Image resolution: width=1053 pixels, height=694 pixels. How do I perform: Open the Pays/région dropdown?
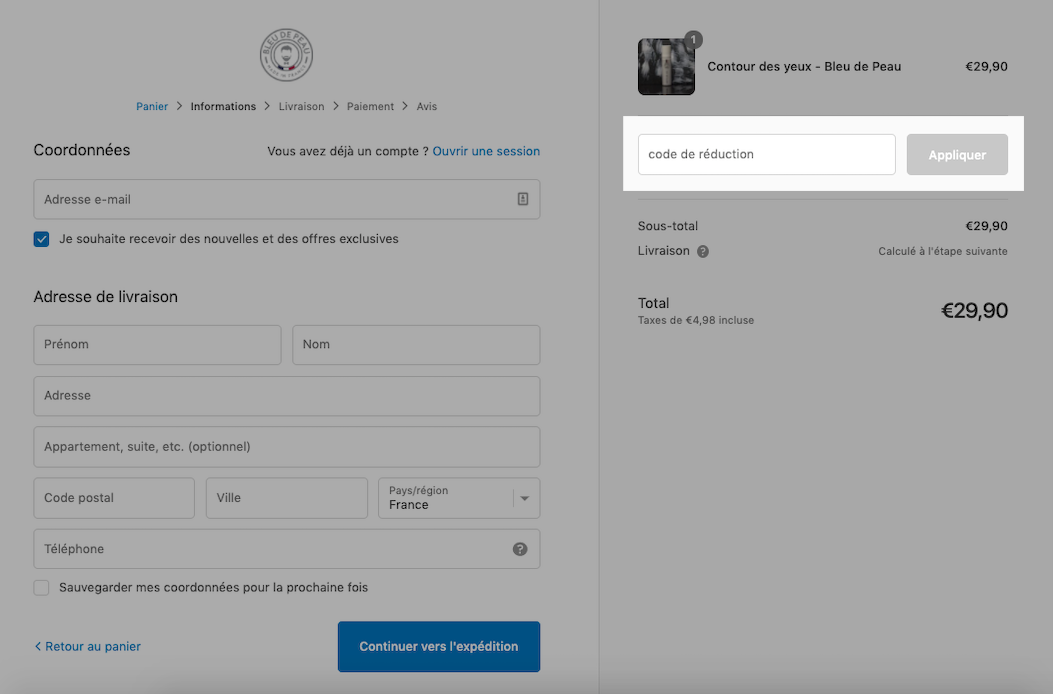point(459,498)
